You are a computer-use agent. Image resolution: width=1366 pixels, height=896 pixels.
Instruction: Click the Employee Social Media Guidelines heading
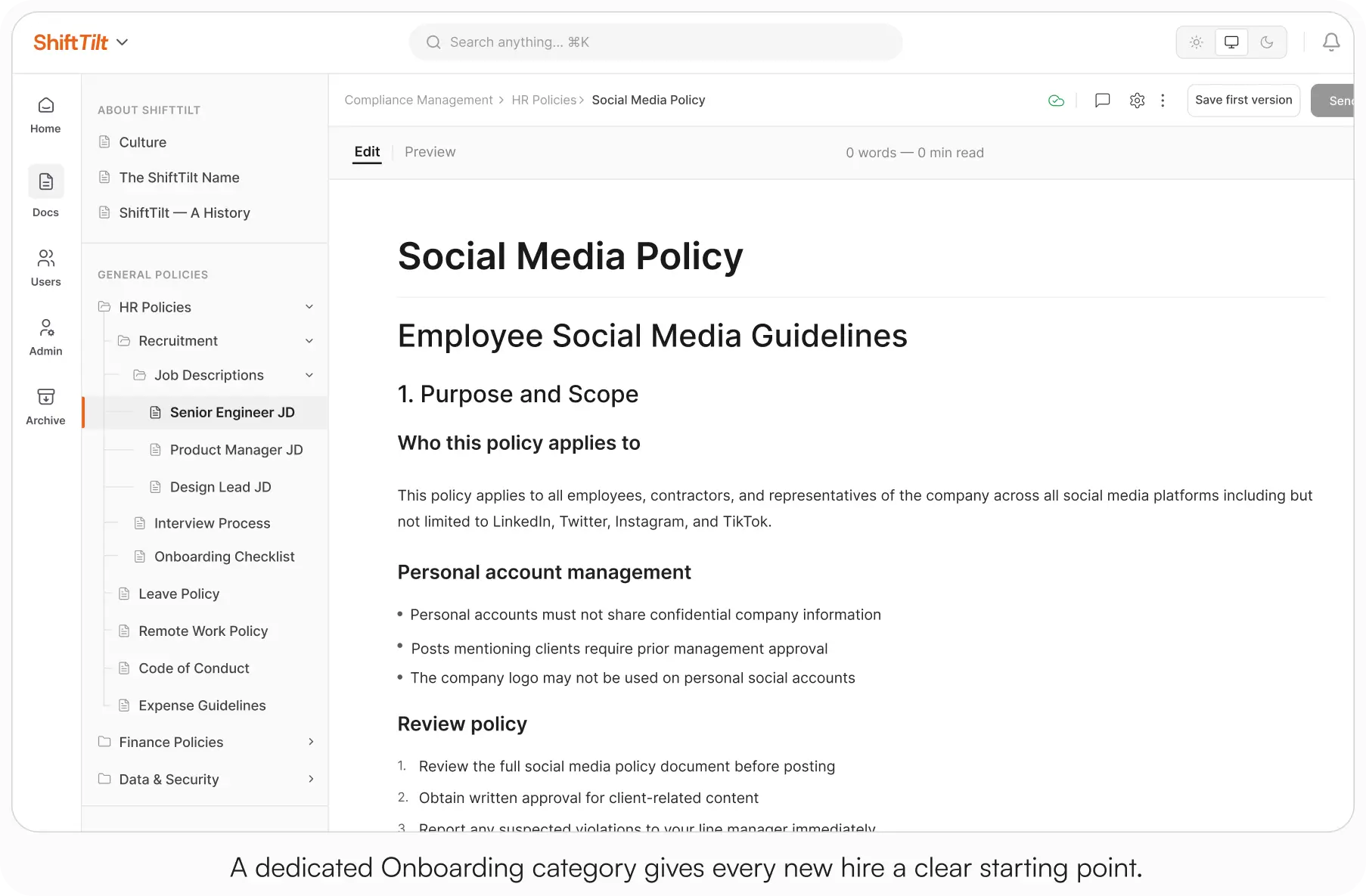652,336
